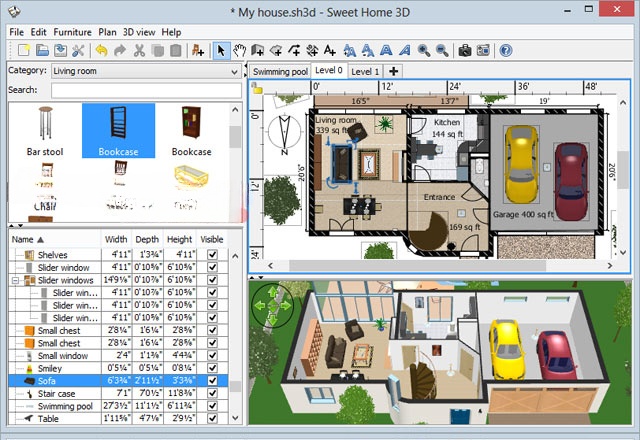Toggle Visible checkbox for Slider window
Screen dimensions: 640x440
click(212, 267)
